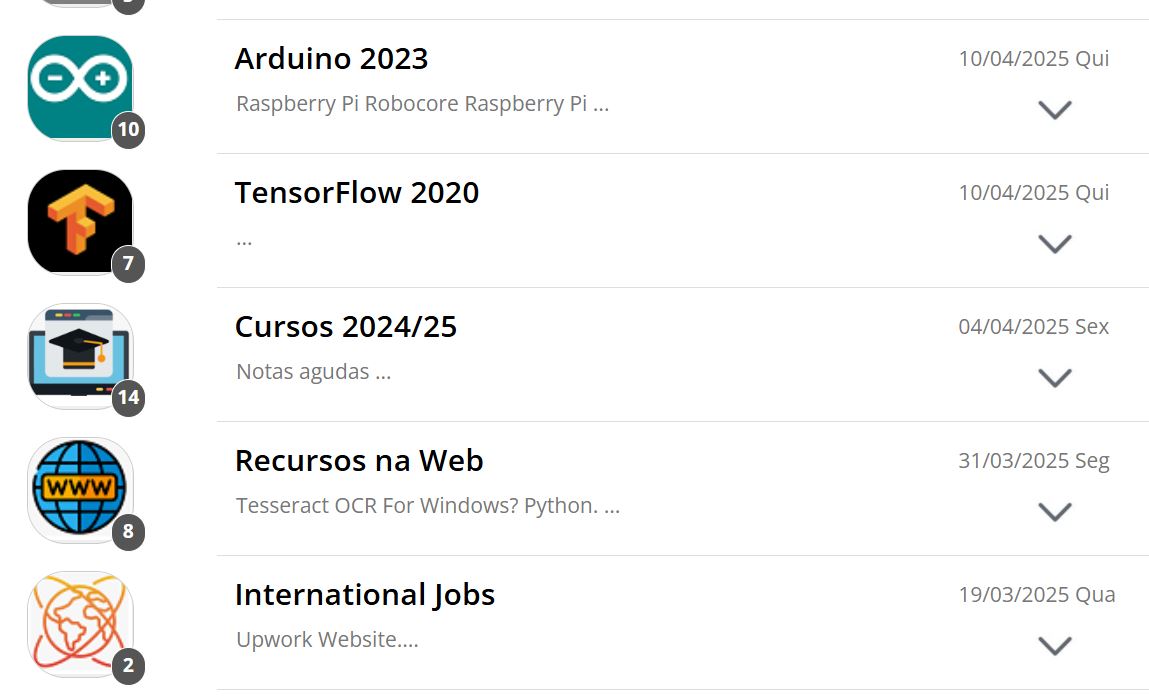Open the Arduino 2023 title
1149x697 pixels.
coord(331,59)
